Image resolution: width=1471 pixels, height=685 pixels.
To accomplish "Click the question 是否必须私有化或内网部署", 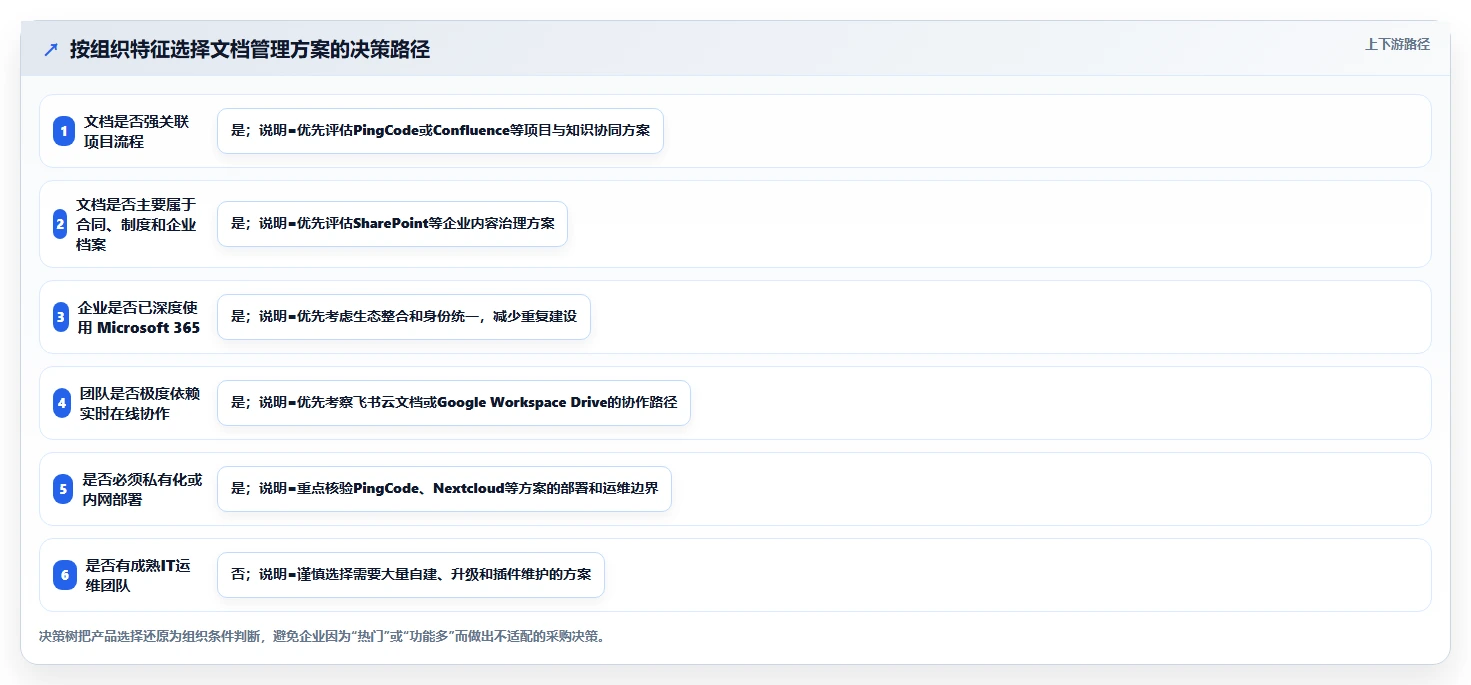I will pos(142,489).
